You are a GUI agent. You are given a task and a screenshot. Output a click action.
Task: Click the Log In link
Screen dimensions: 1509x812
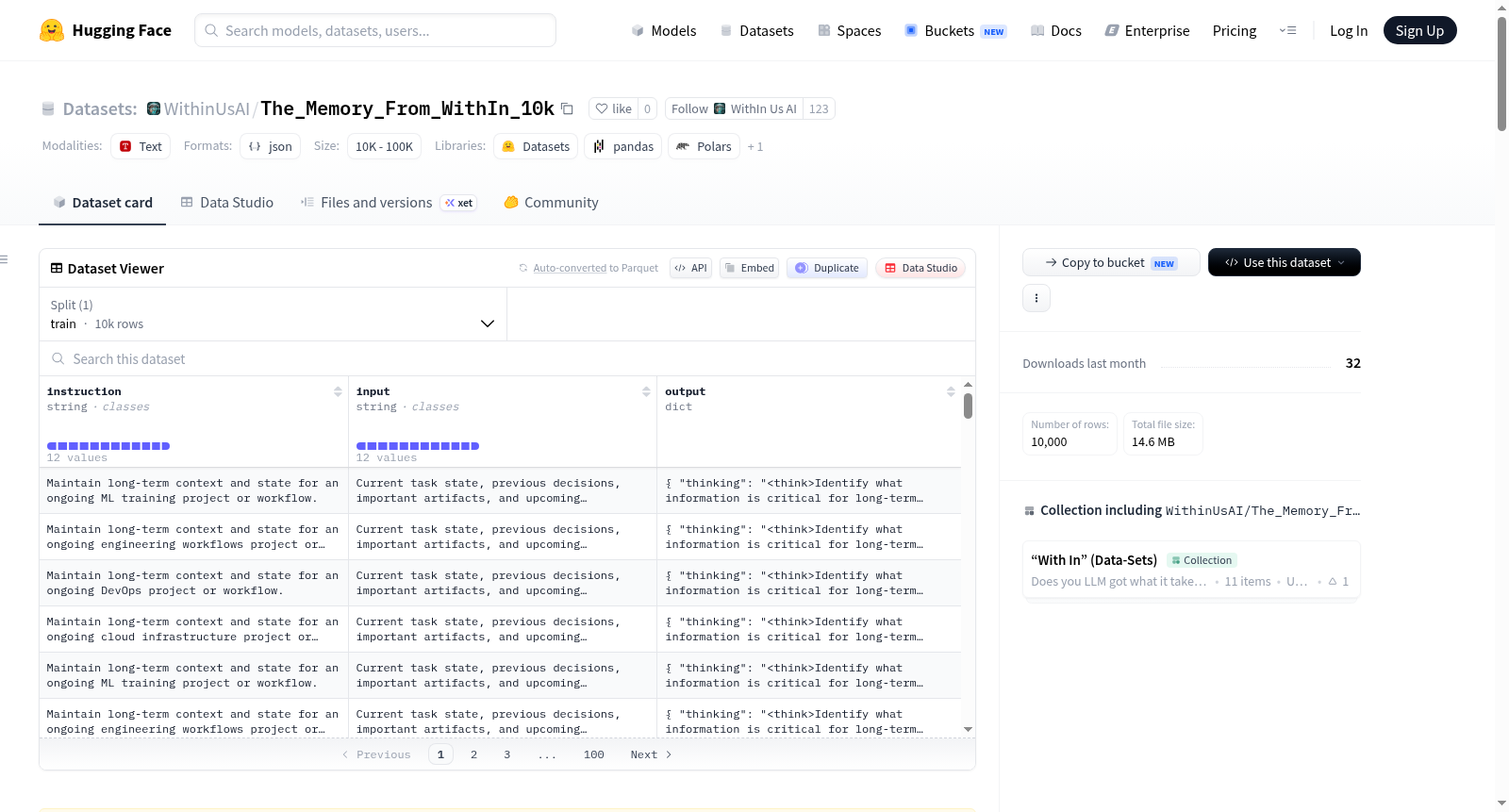click(x=1349, y=30)
